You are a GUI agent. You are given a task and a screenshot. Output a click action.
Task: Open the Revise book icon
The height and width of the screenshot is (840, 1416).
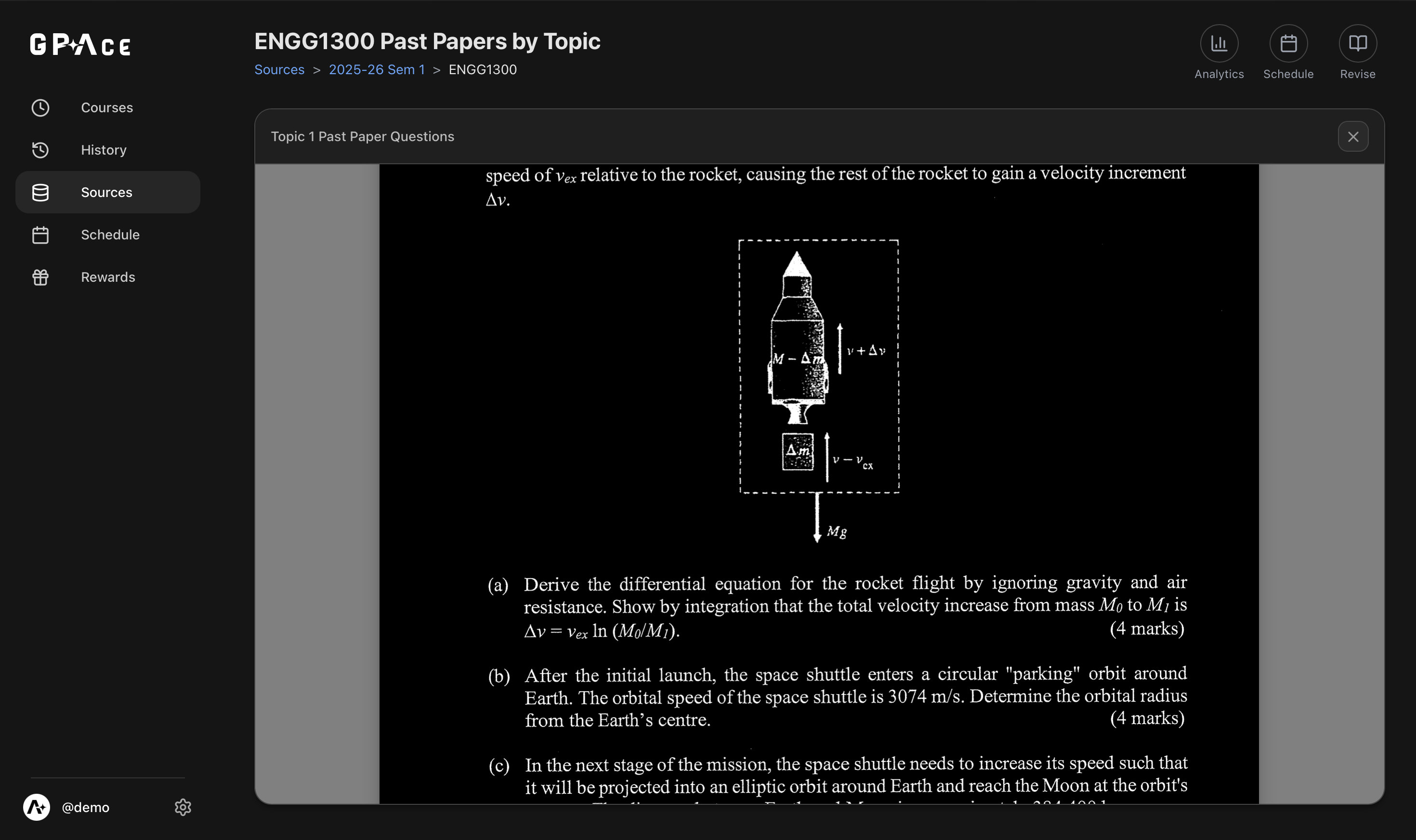[1357, 43]
